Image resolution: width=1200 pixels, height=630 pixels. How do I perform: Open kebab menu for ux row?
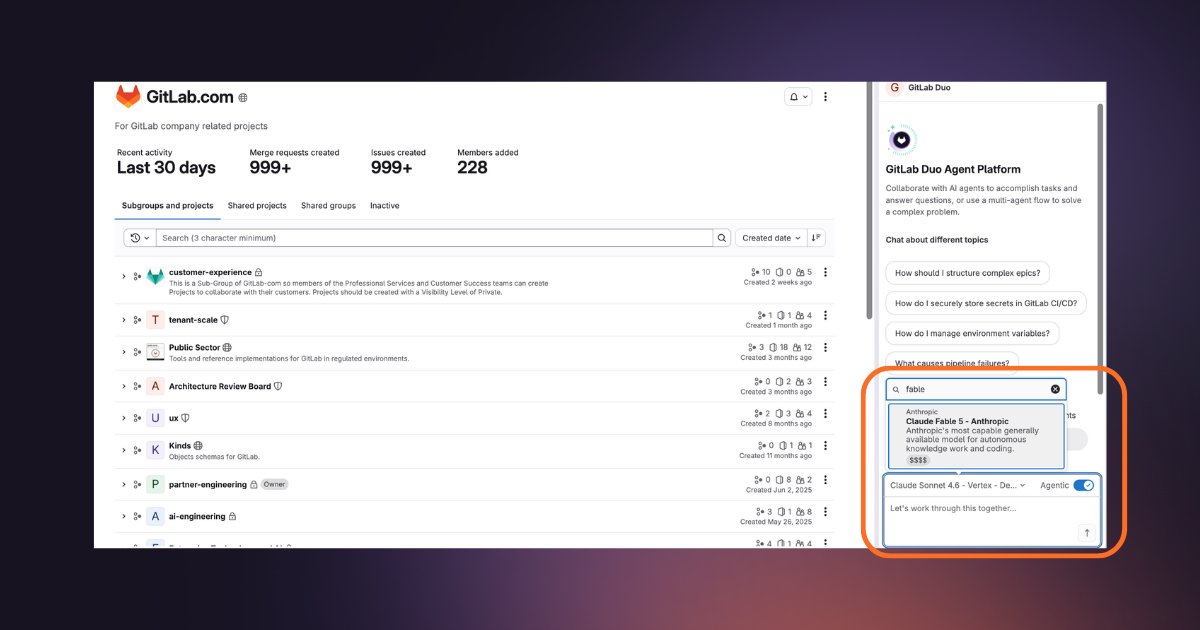[x=825, y=414]
